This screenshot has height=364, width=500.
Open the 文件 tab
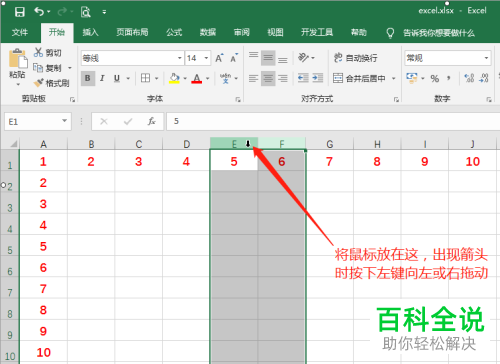pyautogui.click(x=20, y=32)
